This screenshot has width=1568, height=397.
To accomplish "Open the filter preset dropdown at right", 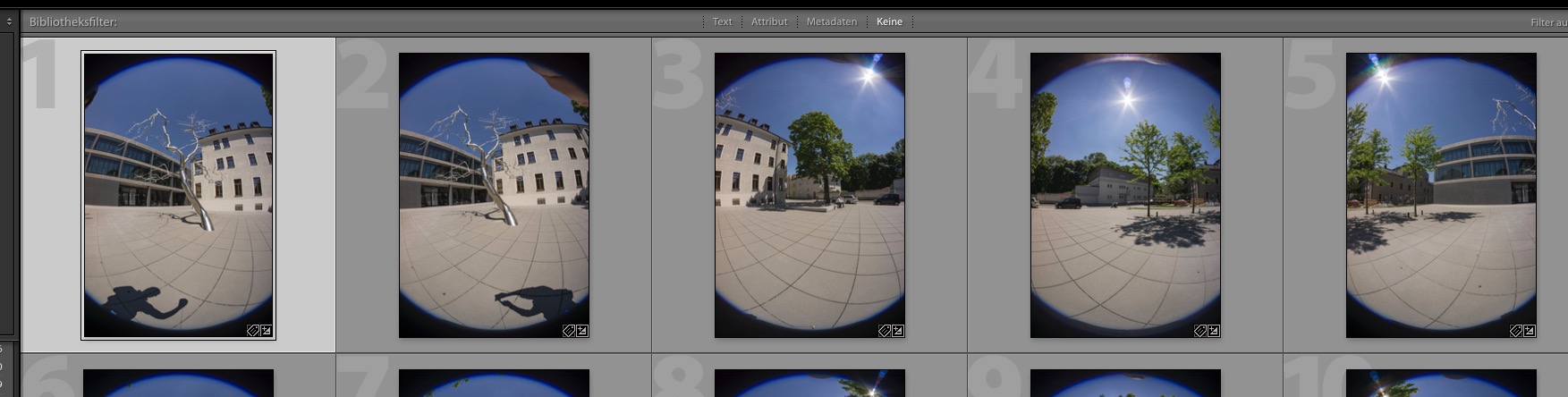I will (x=1548, y=22).
